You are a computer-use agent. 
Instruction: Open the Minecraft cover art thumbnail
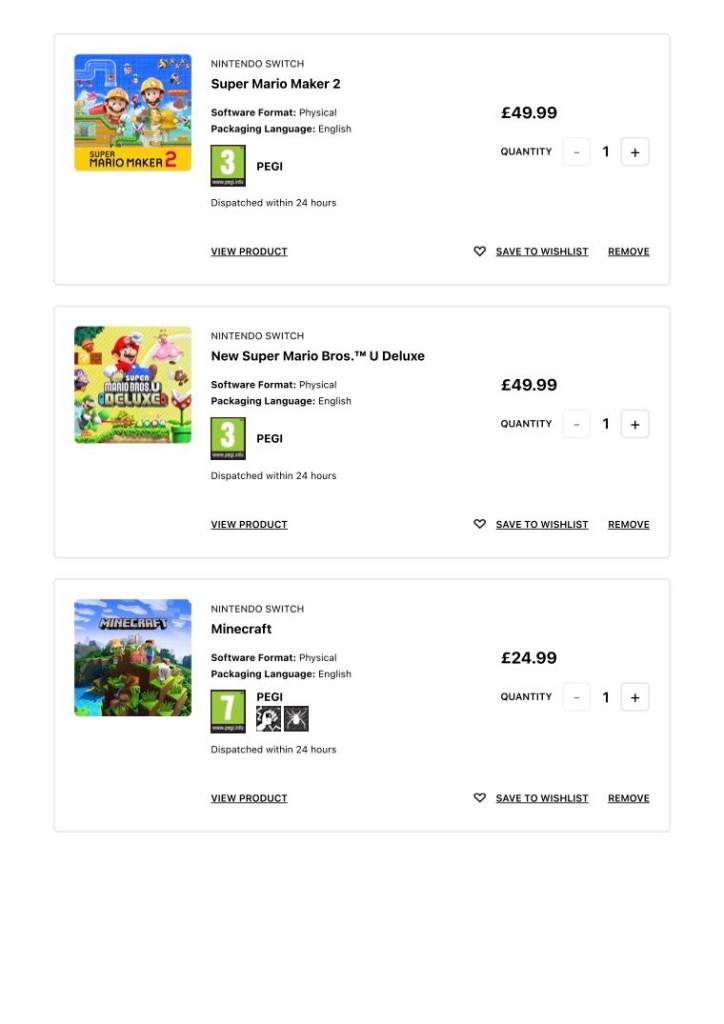point(133,657)
